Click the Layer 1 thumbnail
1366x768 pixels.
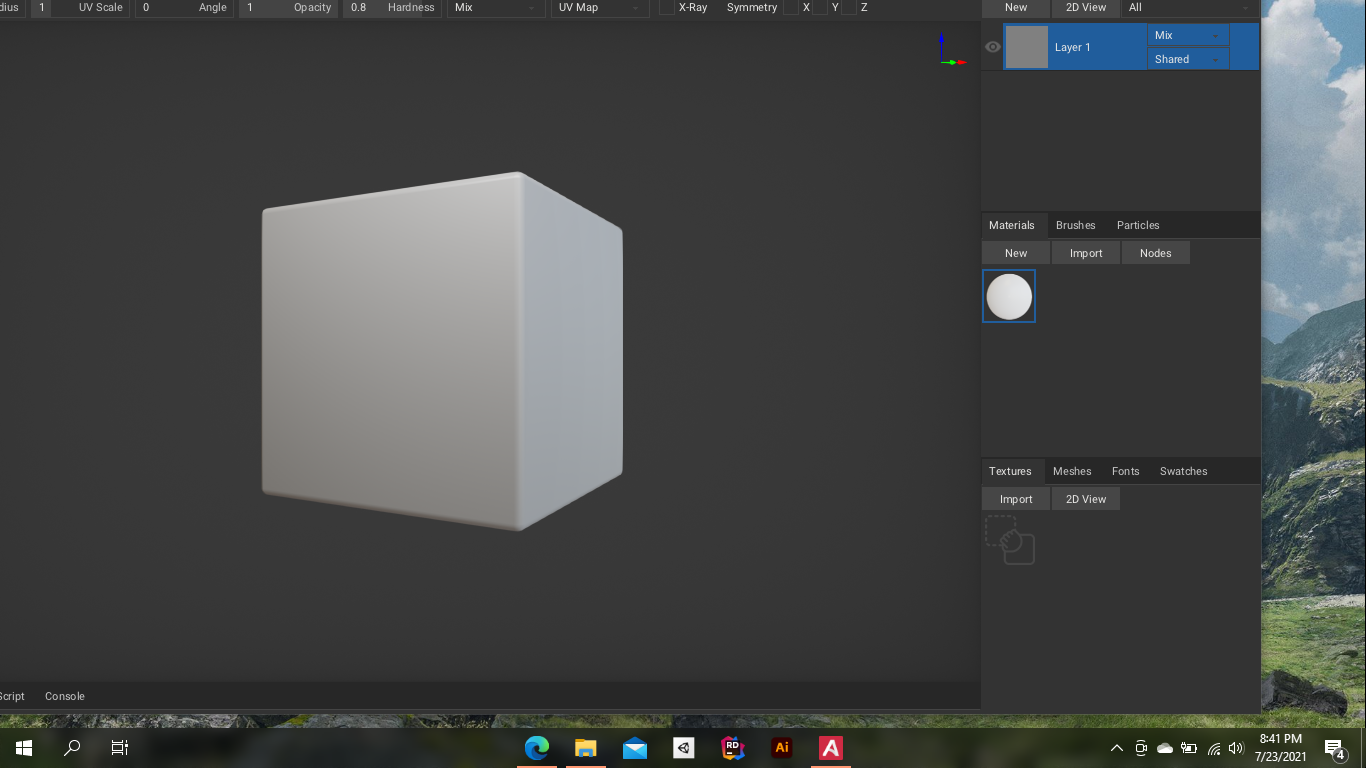tap(1027, 46)
